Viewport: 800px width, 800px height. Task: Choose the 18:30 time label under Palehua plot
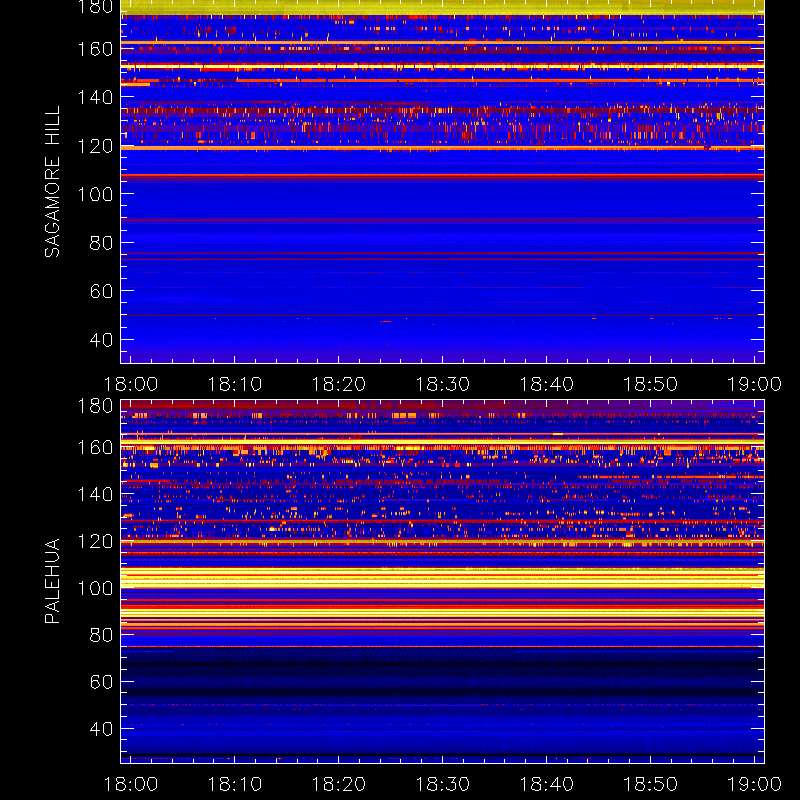click(442, 784)
